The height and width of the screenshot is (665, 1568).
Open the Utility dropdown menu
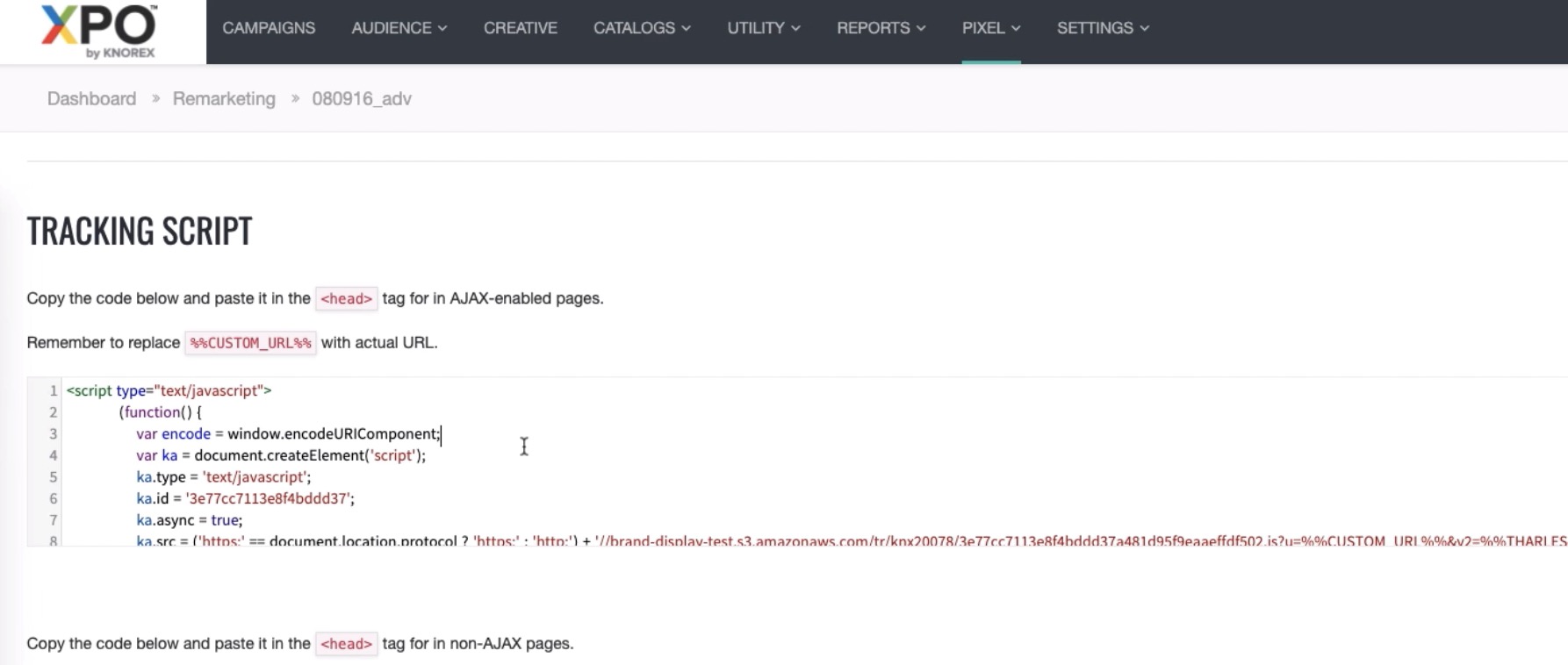[x=763, y=28]
